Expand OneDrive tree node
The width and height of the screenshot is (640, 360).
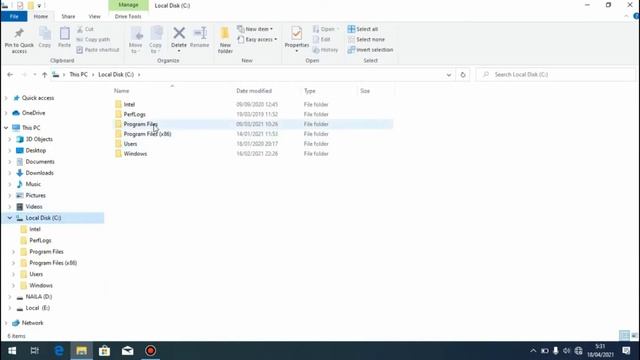(x=6, y=113)
